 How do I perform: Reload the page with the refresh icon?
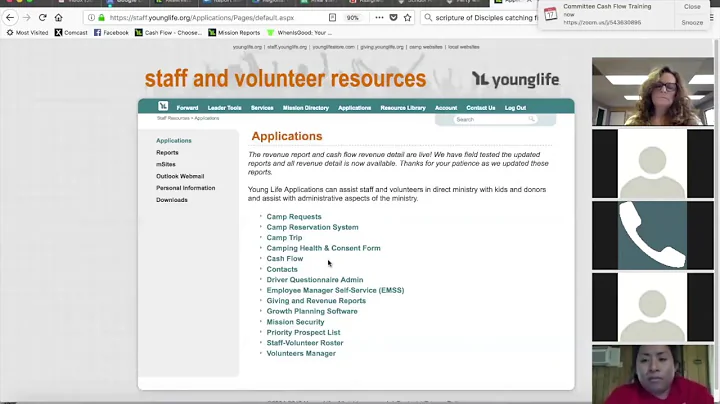tap(42, 17)
